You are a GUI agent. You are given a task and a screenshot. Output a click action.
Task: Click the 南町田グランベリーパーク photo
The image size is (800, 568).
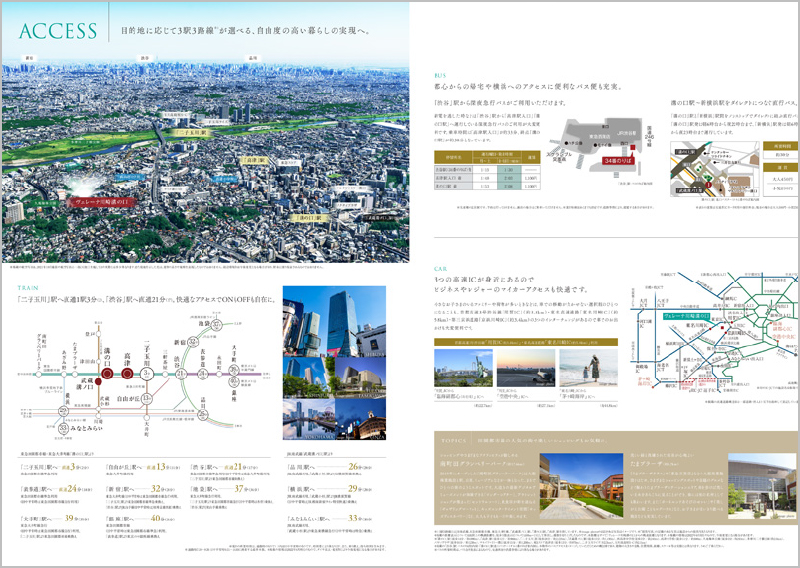pos(581,486)
